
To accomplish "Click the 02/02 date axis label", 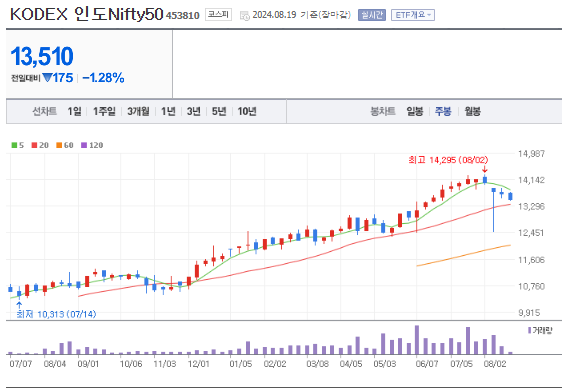I will [x=275, y=364].
